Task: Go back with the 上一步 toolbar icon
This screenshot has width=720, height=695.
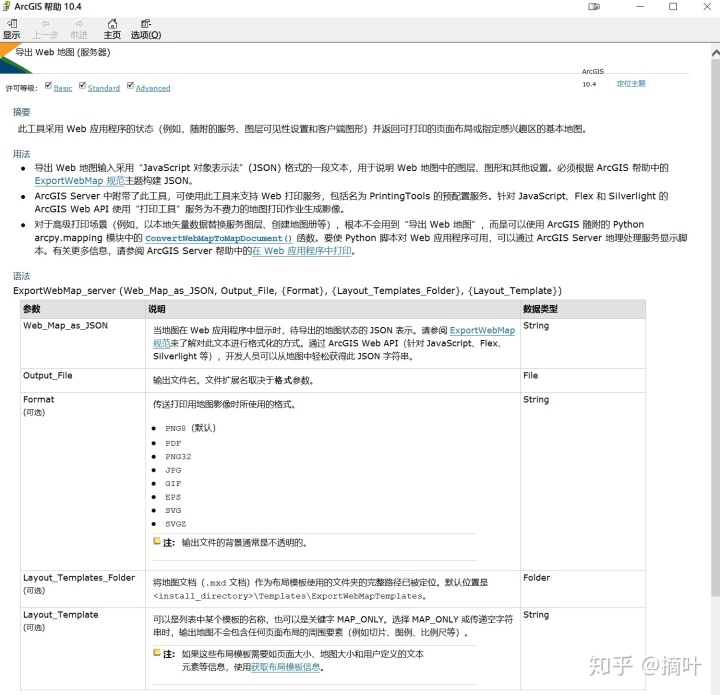Action: coord(45,29)
